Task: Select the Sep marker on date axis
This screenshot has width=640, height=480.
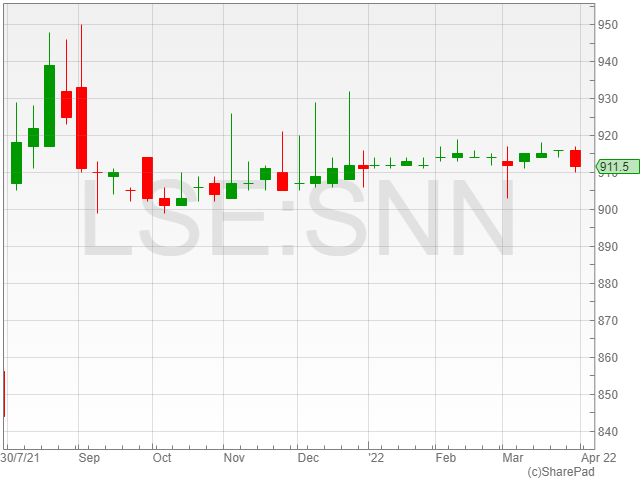Action: pos(89,457)
